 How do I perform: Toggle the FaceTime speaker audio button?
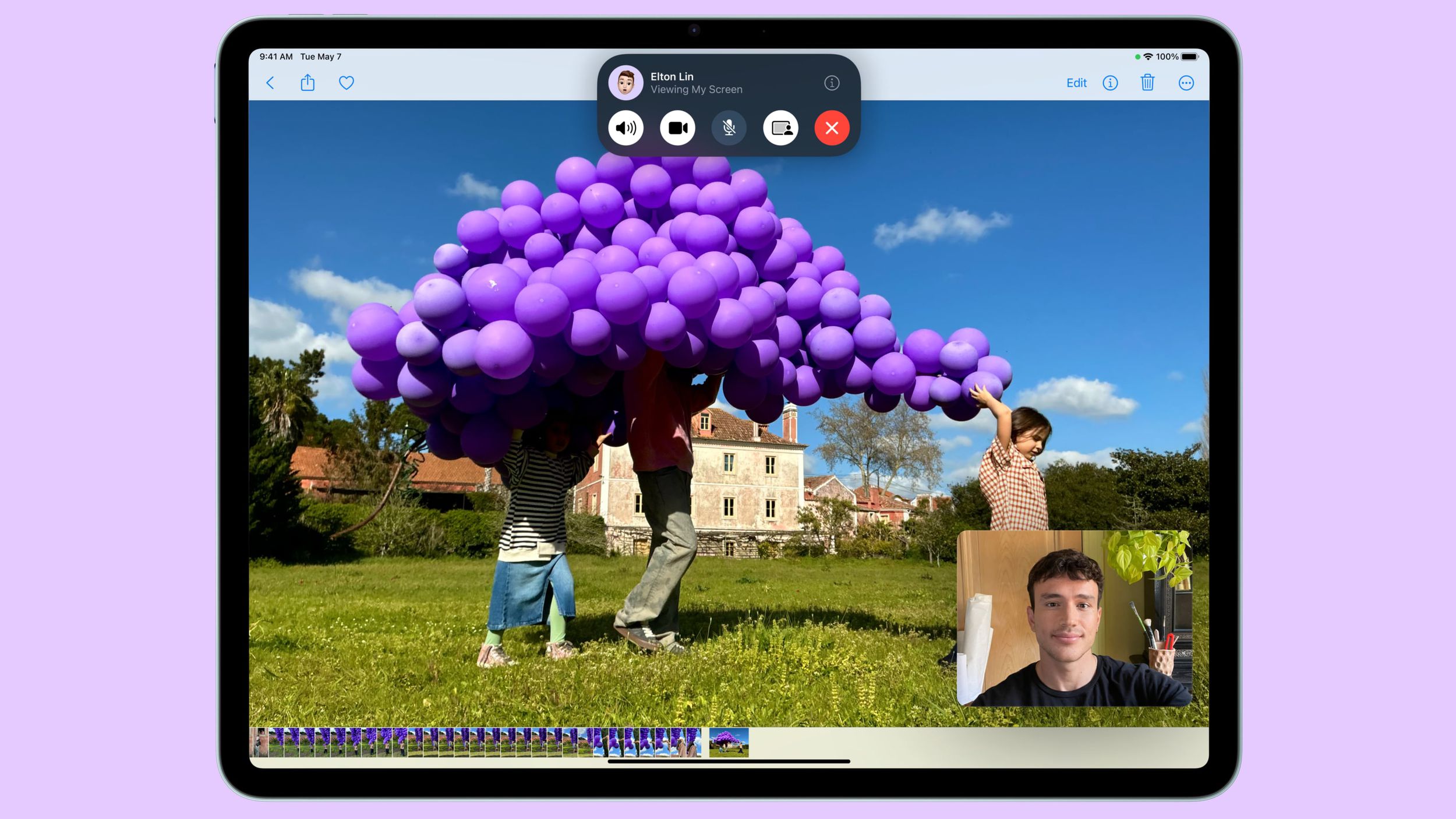626,128
